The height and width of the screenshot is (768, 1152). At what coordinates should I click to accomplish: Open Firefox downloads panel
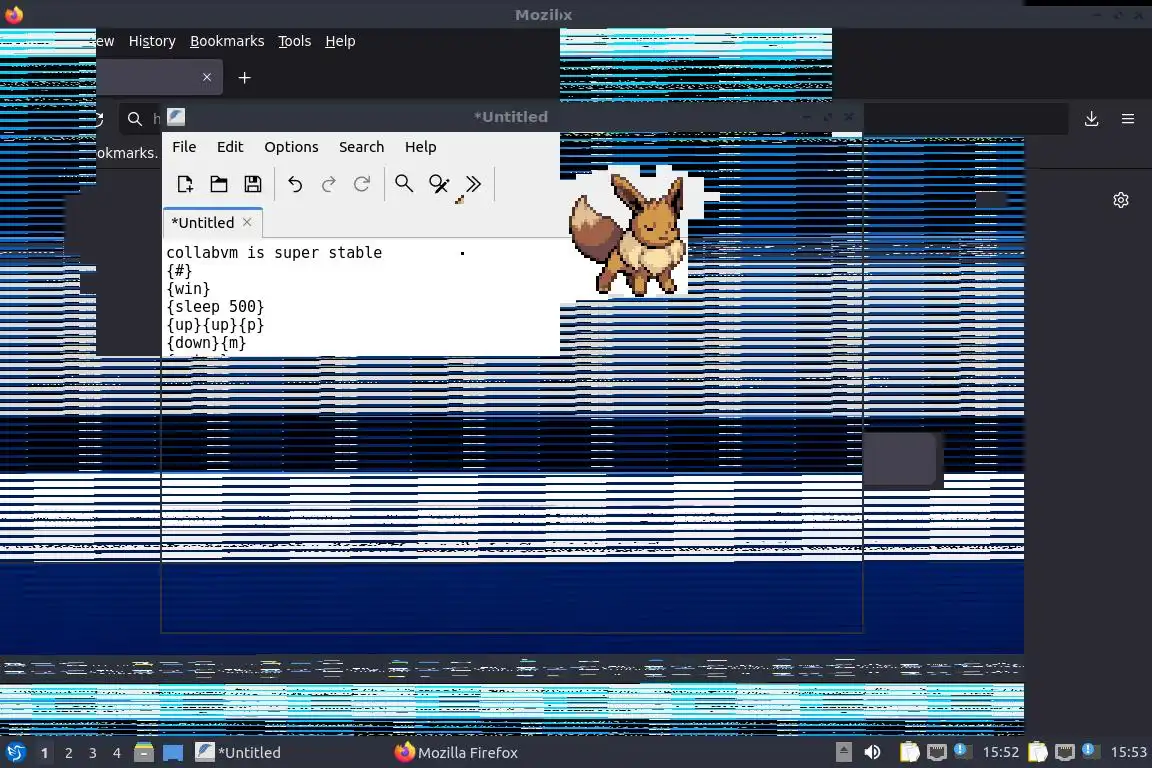(x=1092, y=118)
